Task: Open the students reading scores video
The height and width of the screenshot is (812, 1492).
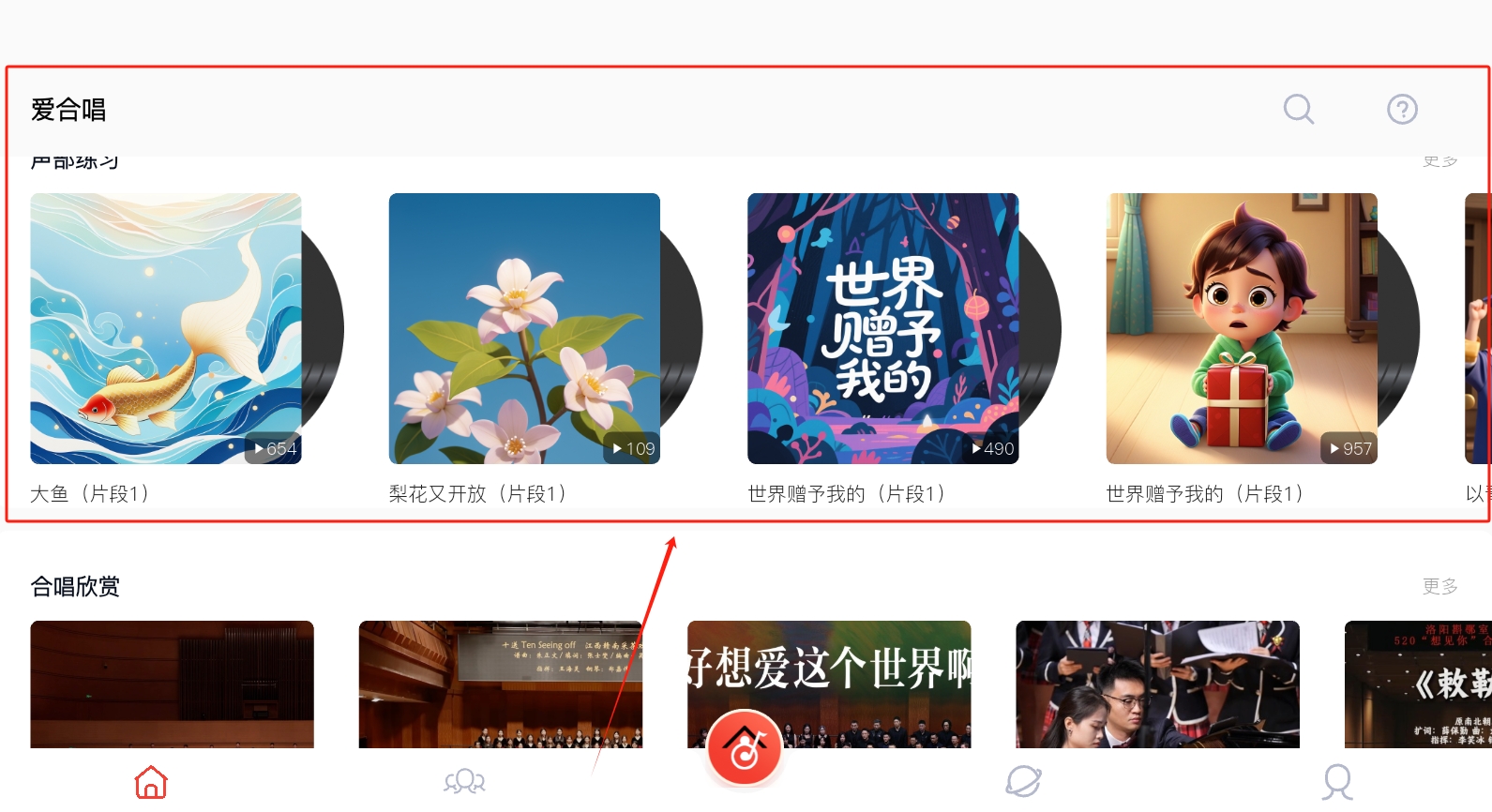Action: tap(1158, 684)
